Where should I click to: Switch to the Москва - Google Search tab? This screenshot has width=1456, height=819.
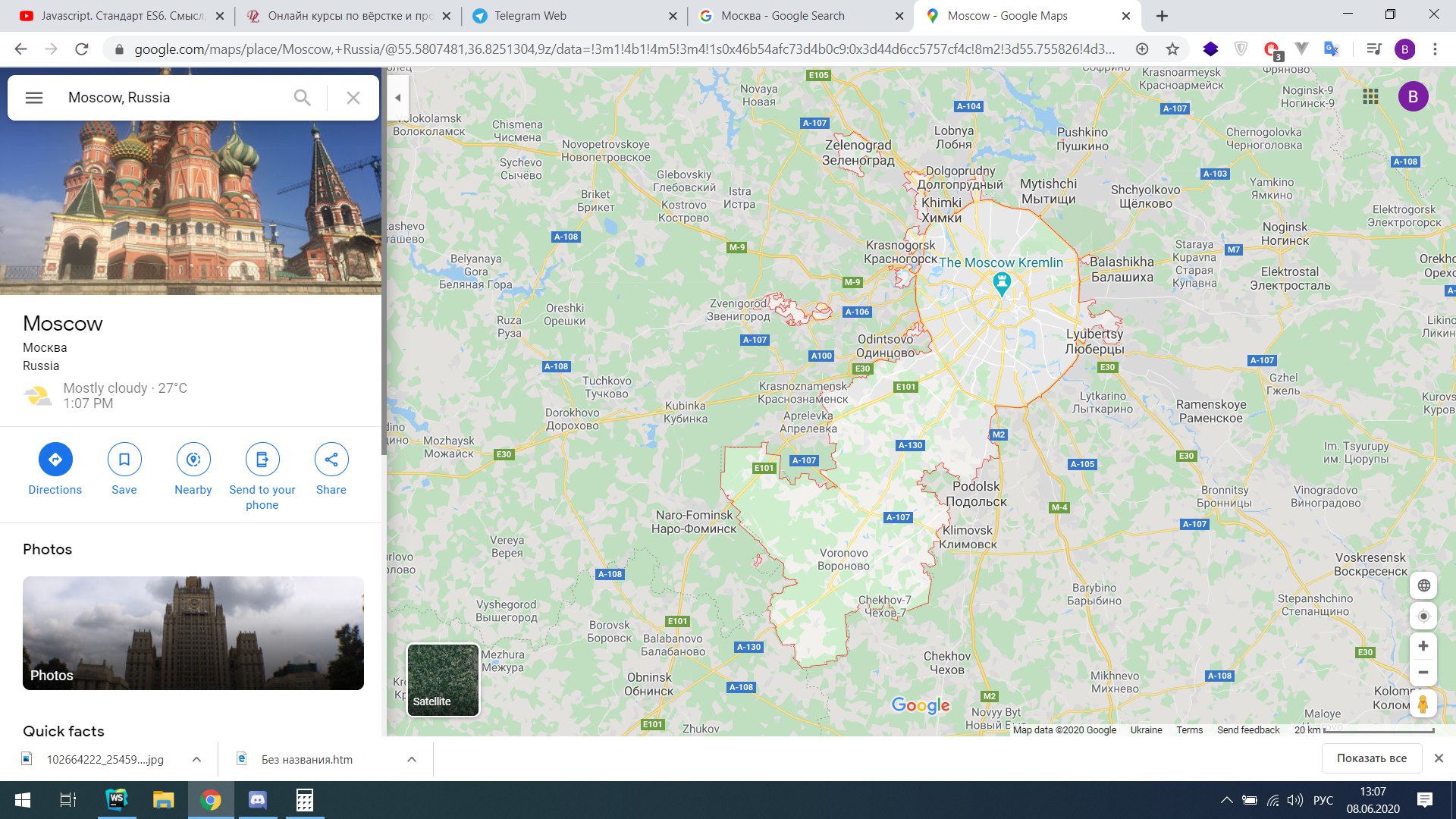801,16
